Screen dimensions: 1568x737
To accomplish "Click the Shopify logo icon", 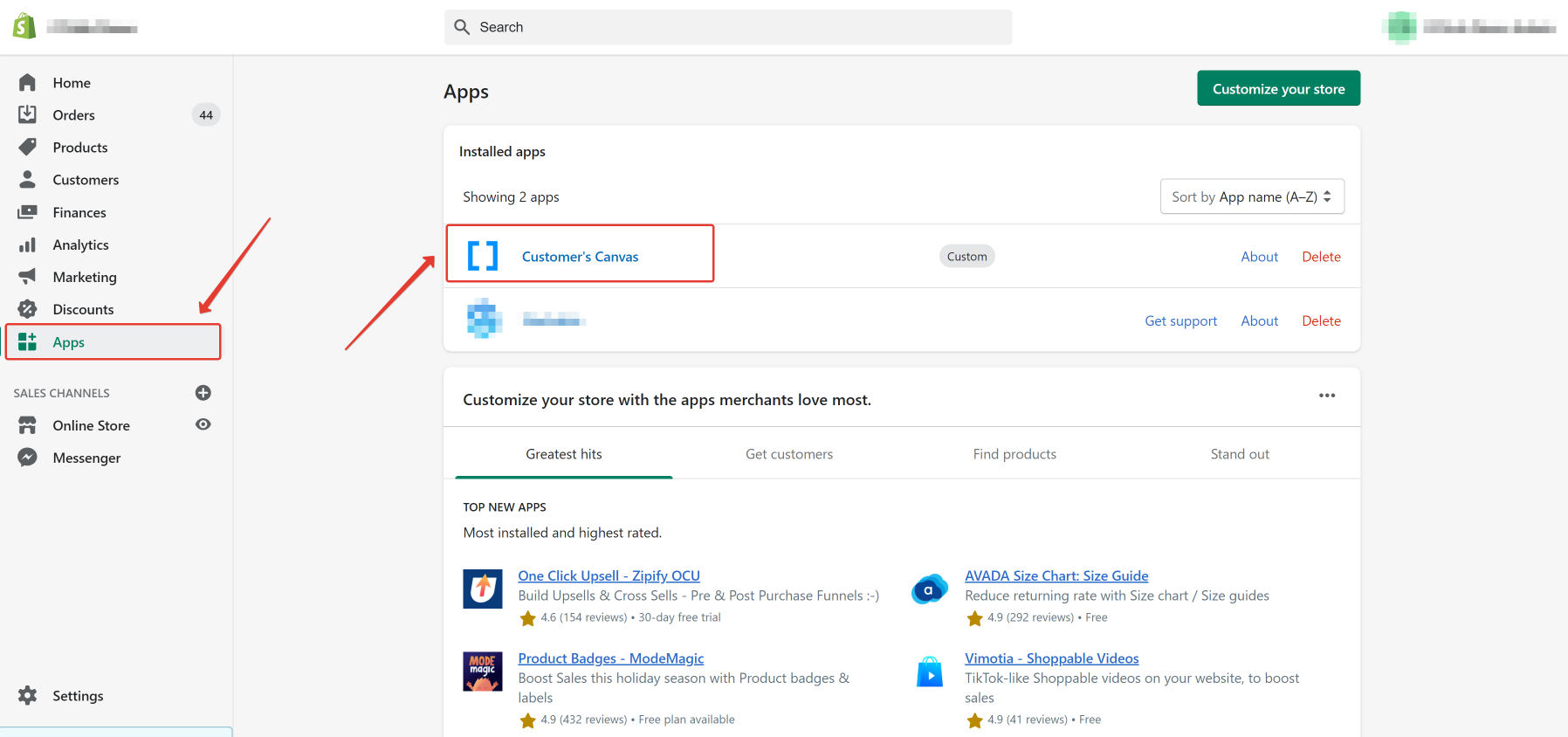I will tap(24, 26).
